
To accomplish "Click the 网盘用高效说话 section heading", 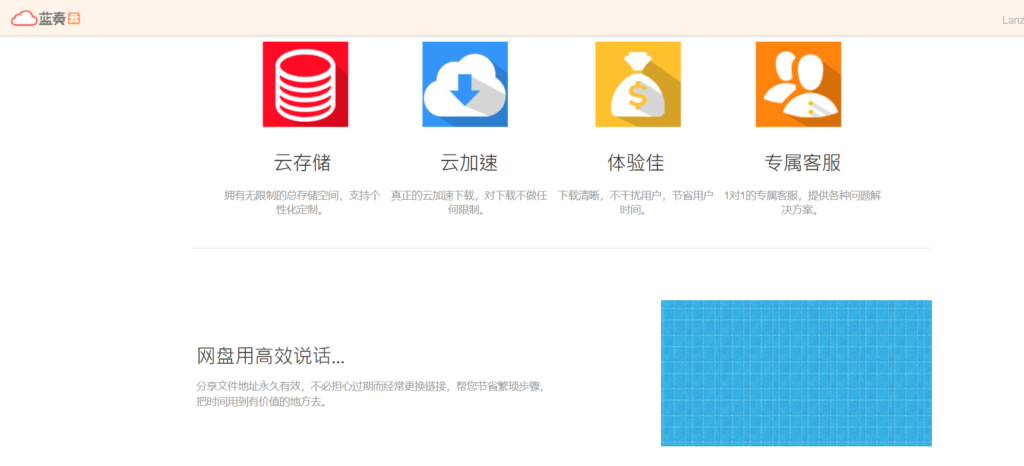I will tap(271, 356).
